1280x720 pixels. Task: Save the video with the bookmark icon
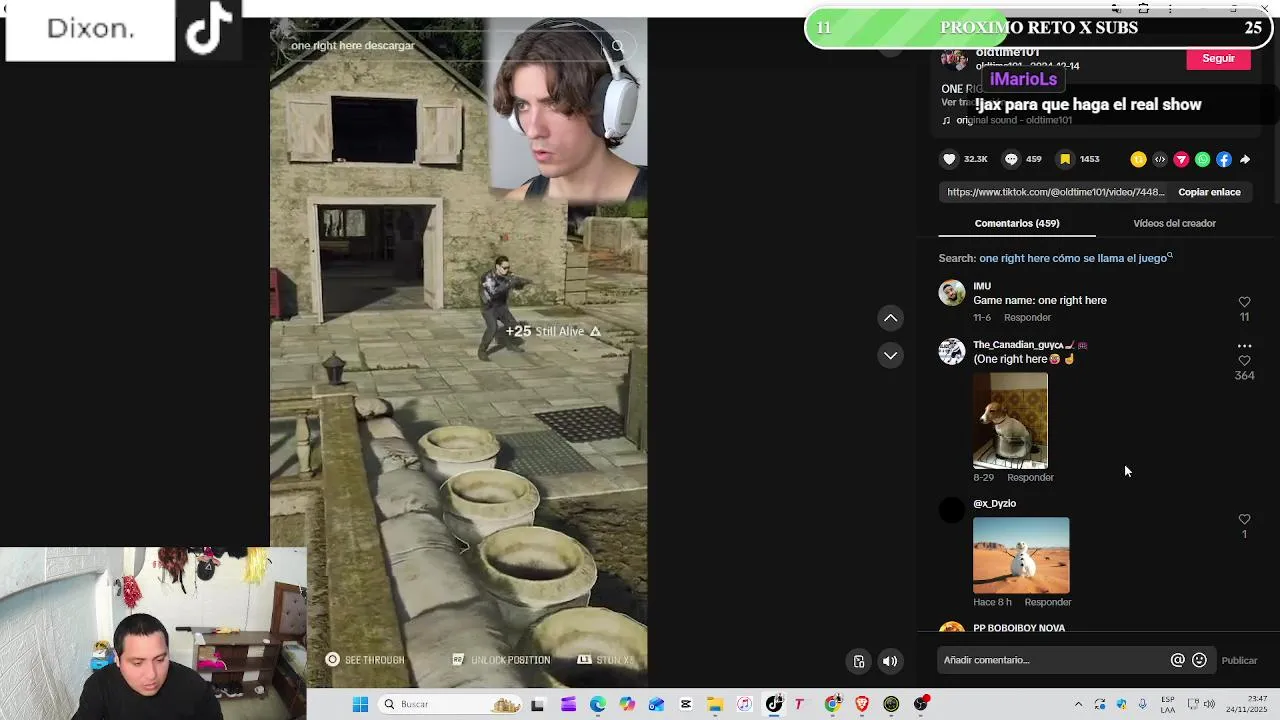tap(1065, 159)
